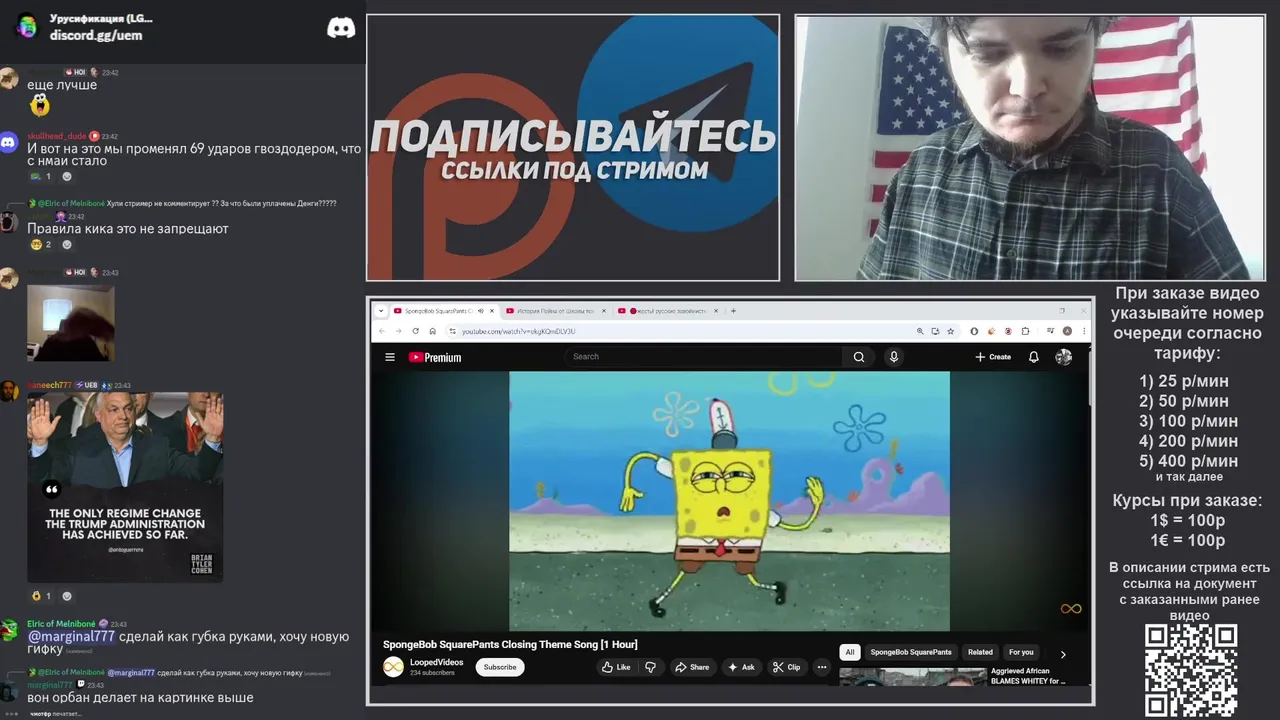1280x720 pixels.
Task: Click skullhead_dude's Discord avatar
Action: click(x=9, y=143)
